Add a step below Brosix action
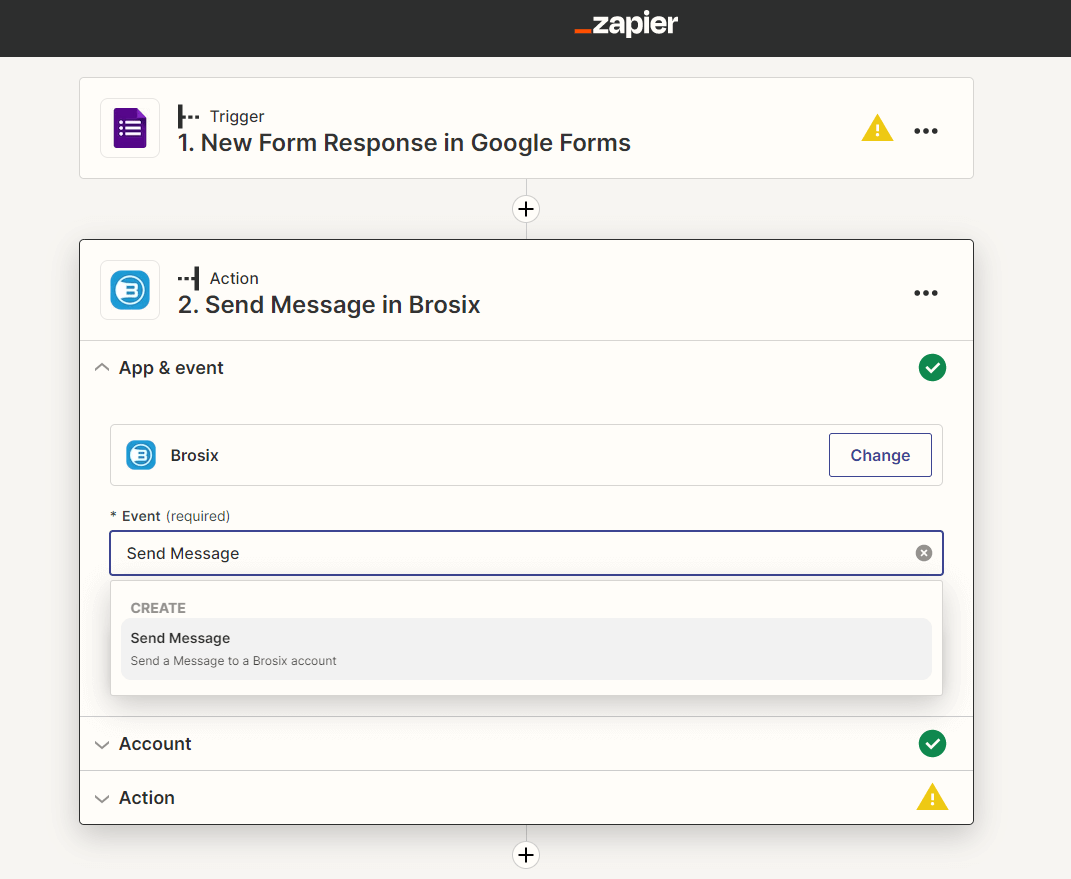Image resolution: width=1071 pixels, height=879 pixels. click(x=526, y=854)
